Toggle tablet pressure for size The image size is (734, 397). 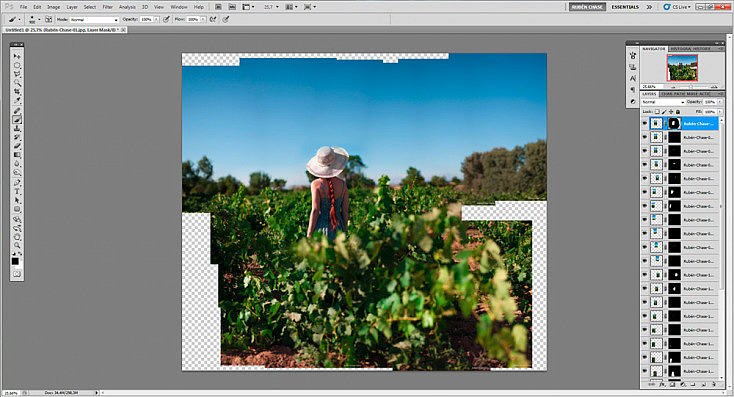pos(226,20)
